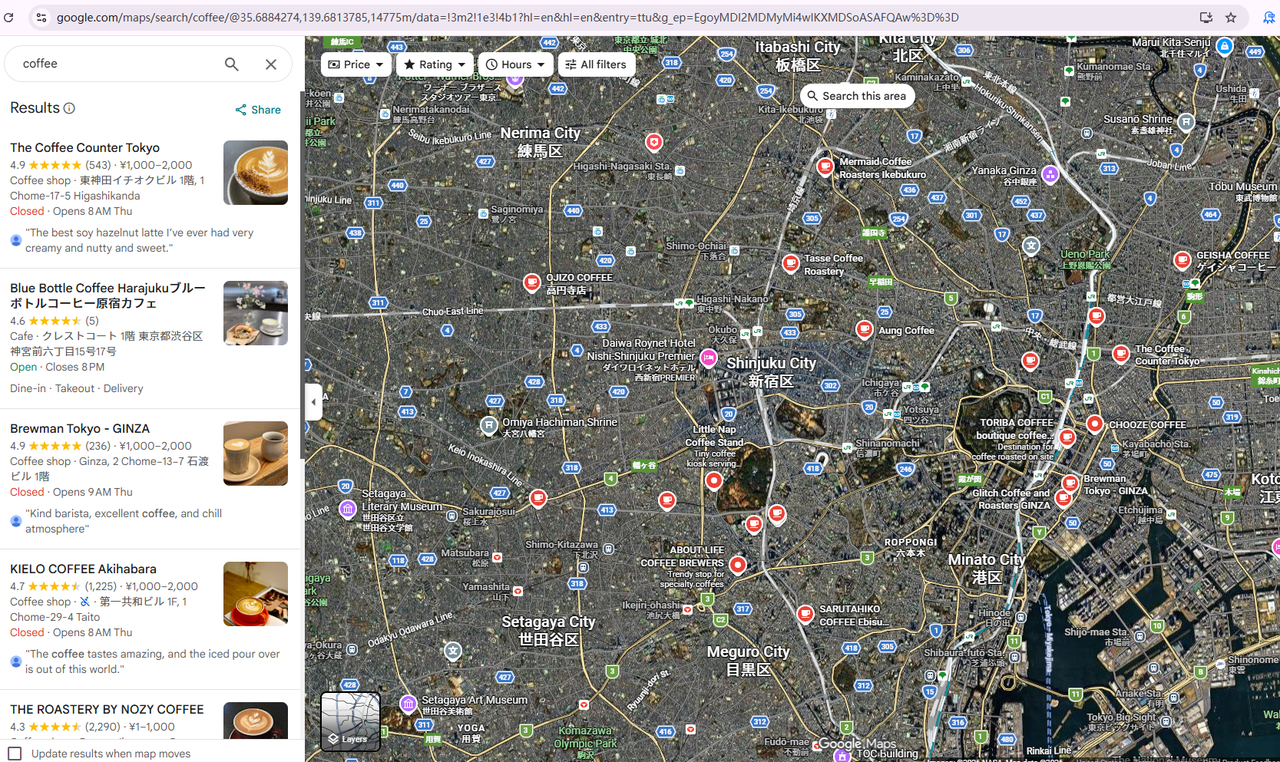Click the Setagaya City map label

[x=549, y=630]
